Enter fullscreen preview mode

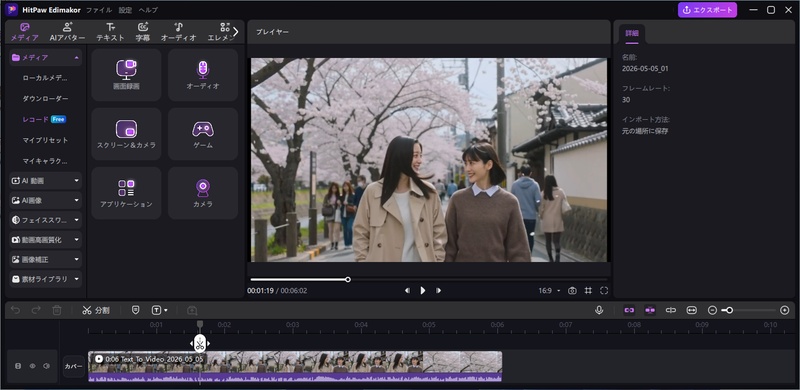coord(604,290)
